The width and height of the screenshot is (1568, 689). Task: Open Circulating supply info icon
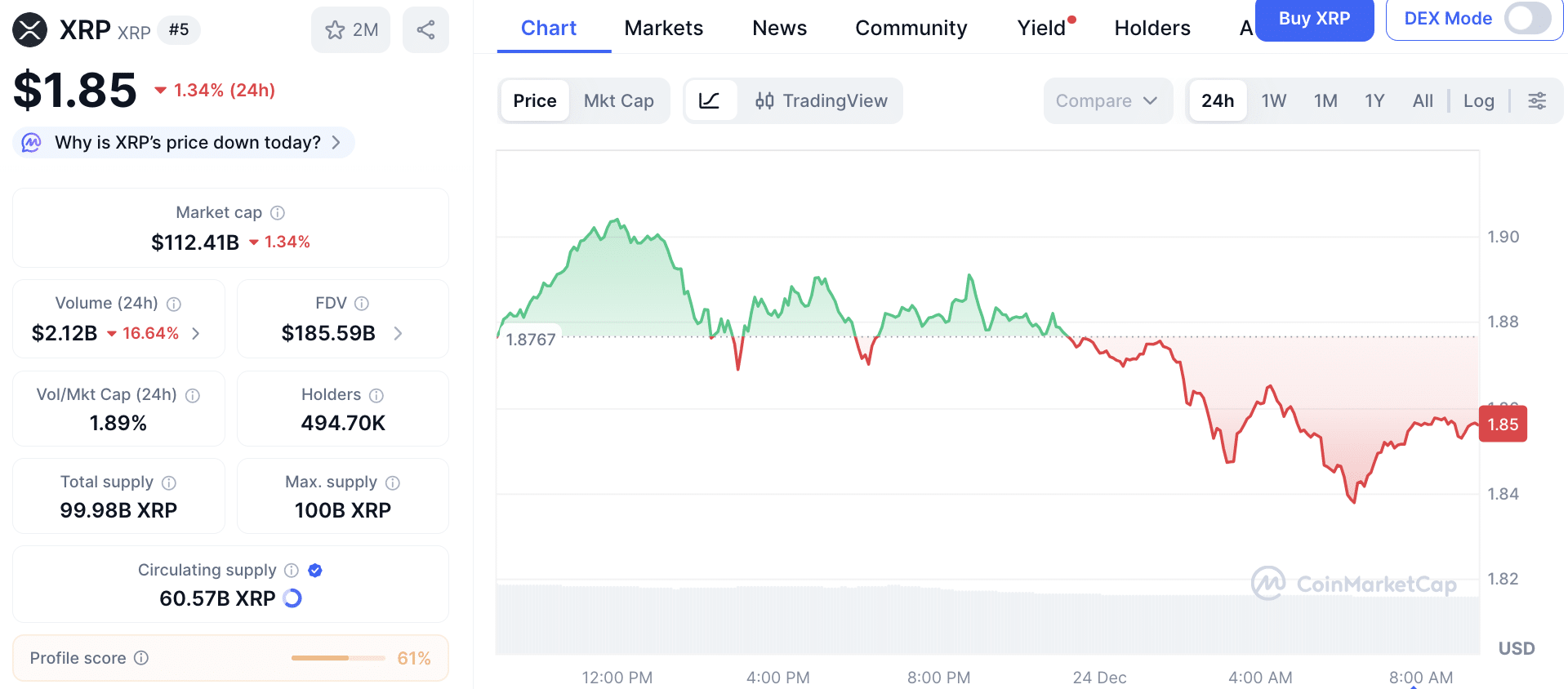point(292,571)
